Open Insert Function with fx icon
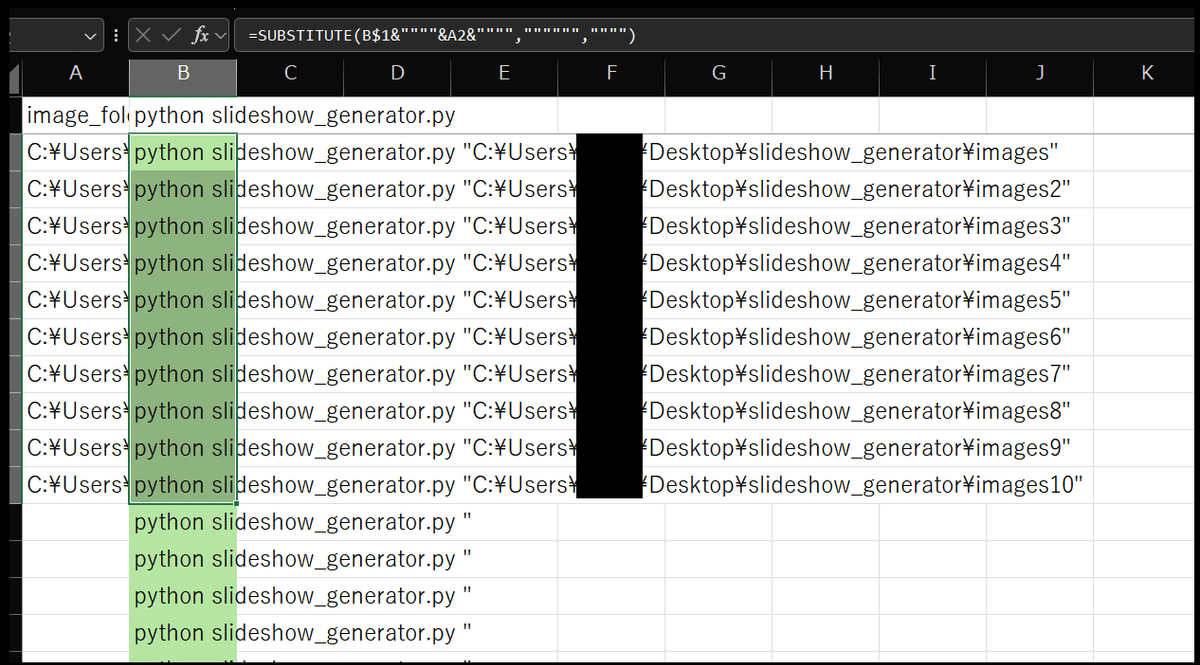 click(x=201, y=36)
